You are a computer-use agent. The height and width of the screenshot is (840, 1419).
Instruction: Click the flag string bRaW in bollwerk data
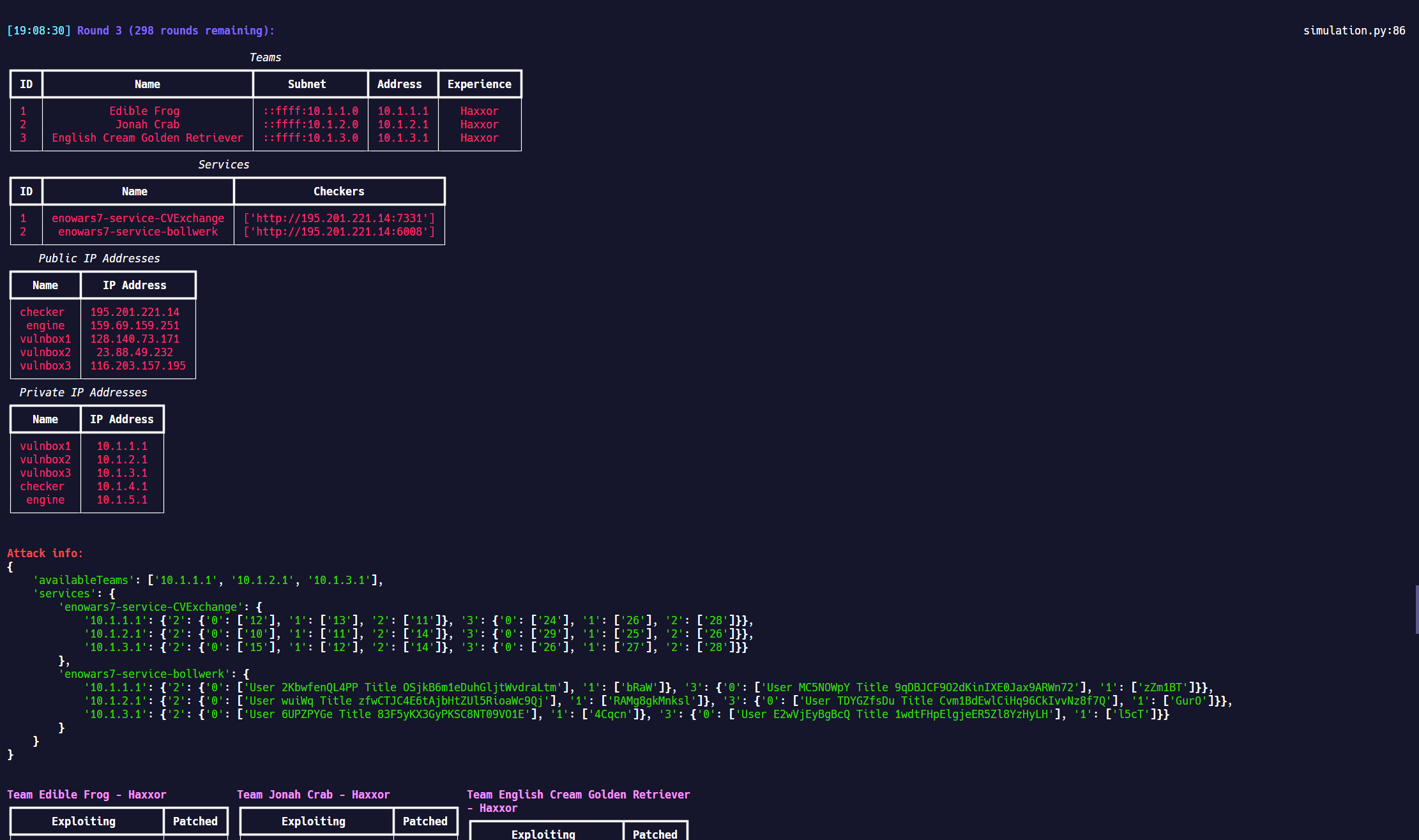click(x=645, y=687)
